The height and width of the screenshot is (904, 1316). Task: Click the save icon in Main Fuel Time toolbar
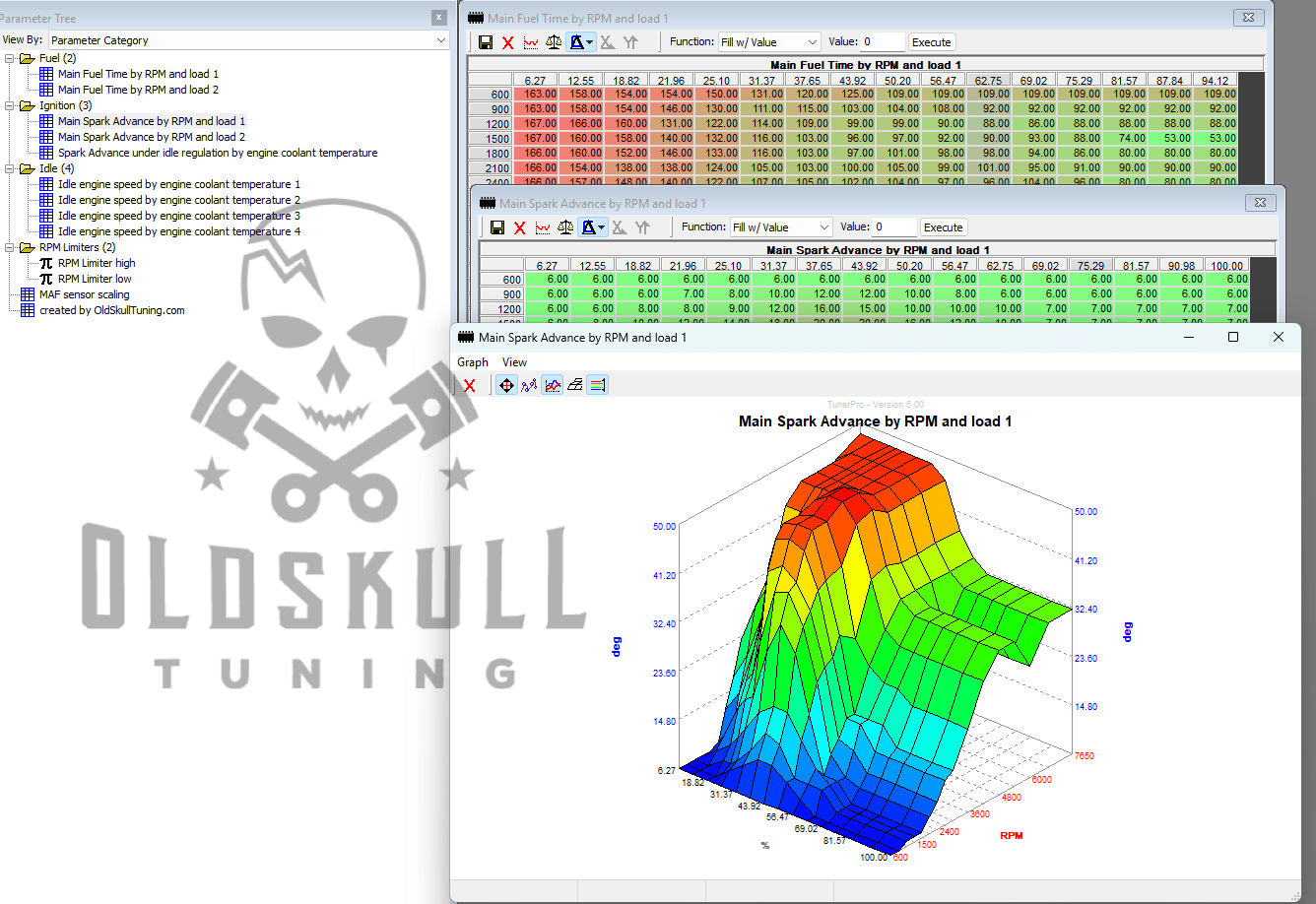coord(486,42)
